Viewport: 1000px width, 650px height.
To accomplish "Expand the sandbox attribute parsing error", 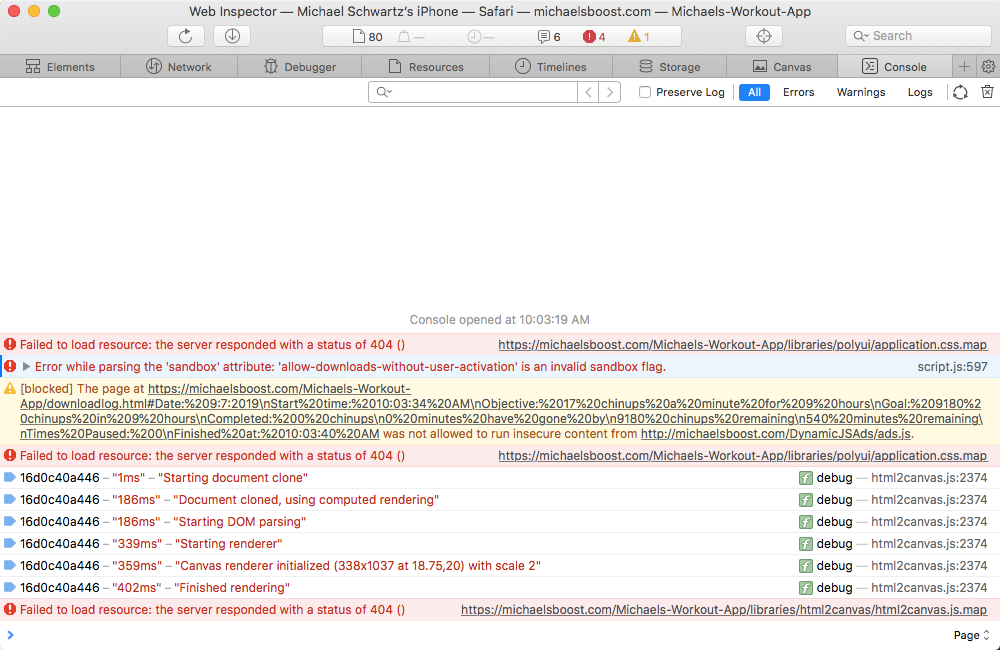I will coord(25,366).
